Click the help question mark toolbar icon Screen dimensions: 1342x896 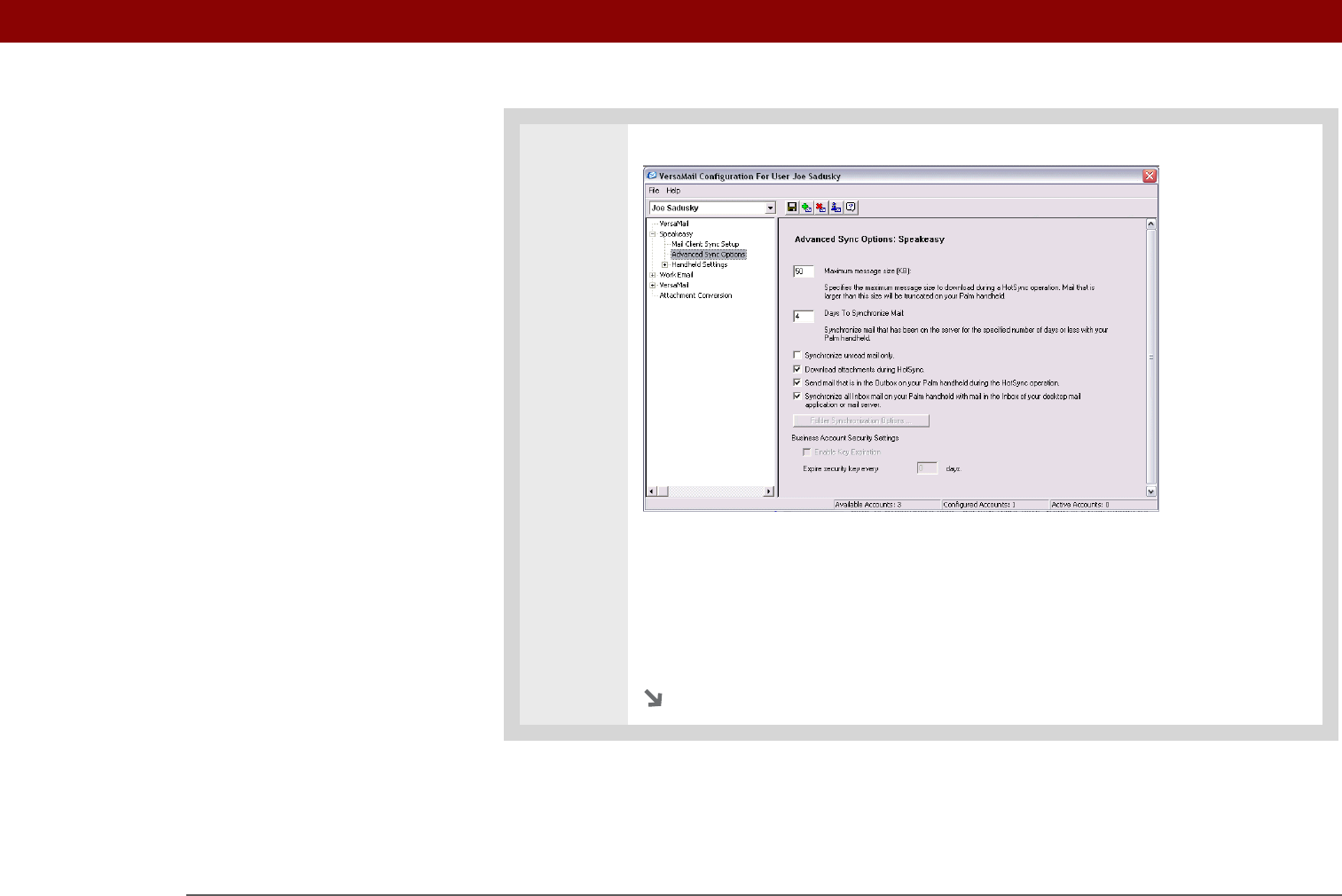851,208
